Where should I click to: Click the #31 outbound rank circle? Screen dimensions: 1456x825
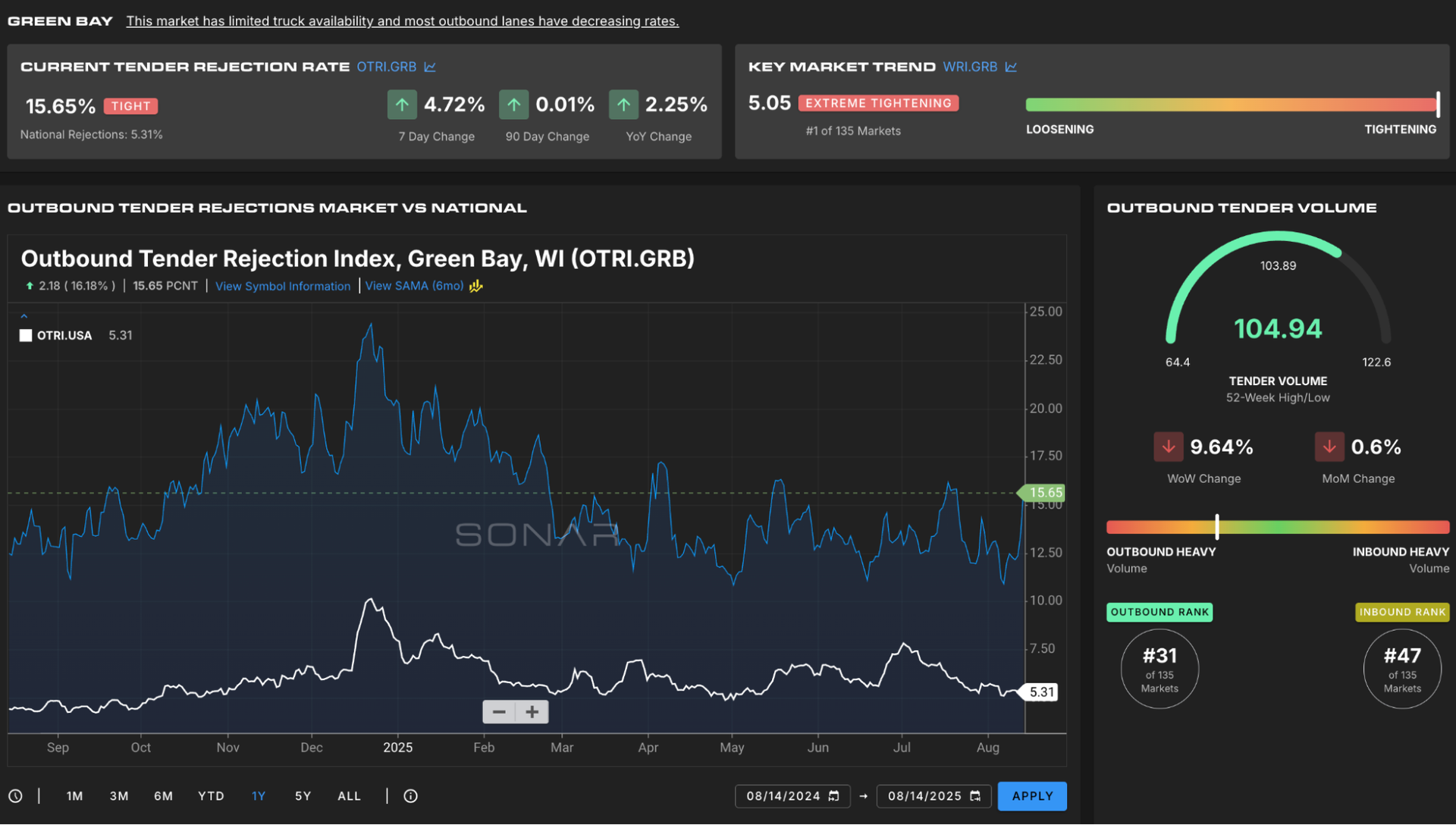(1159, 669)
